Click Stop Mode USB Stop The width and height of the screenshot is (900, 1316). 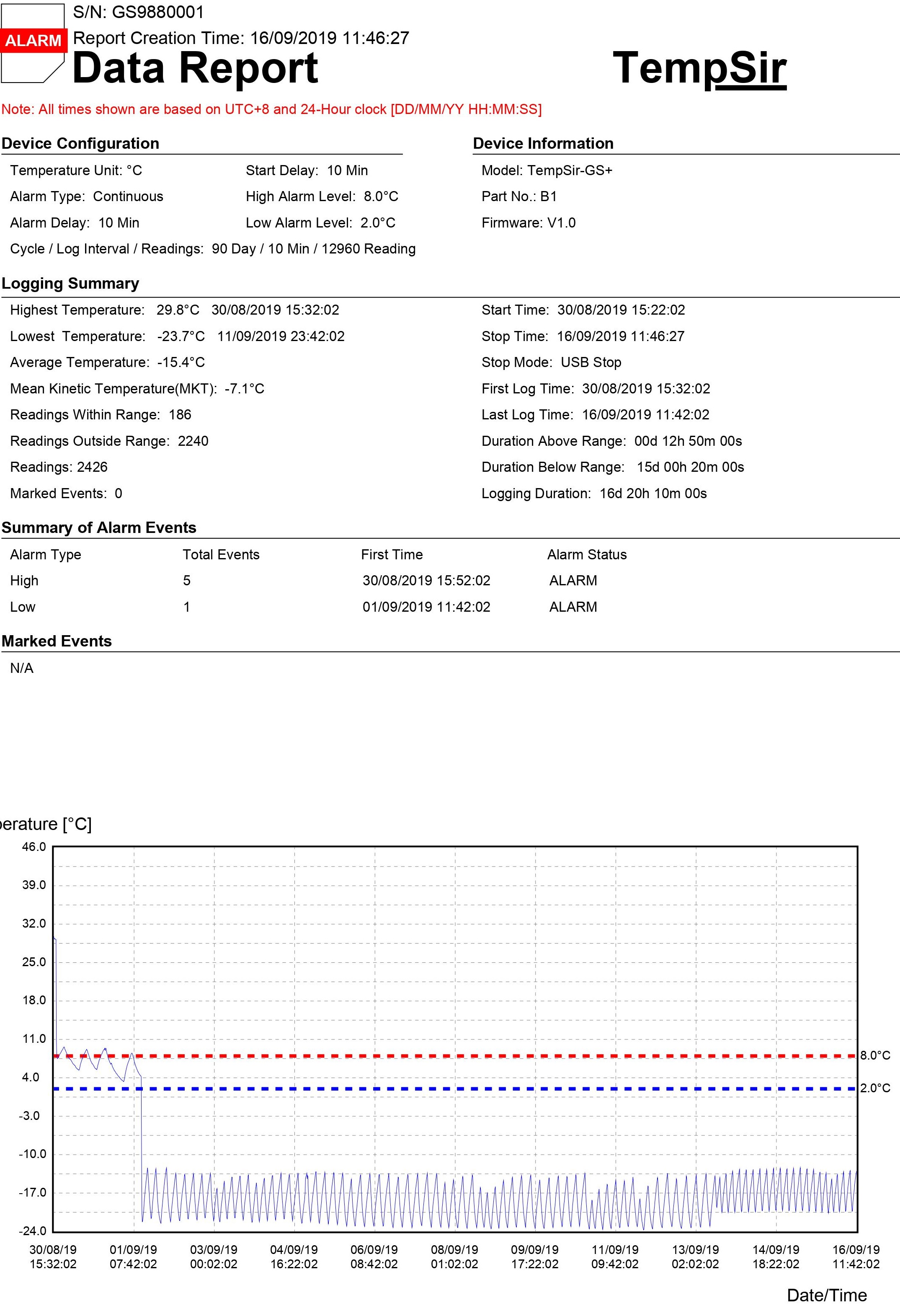point(551,362)
